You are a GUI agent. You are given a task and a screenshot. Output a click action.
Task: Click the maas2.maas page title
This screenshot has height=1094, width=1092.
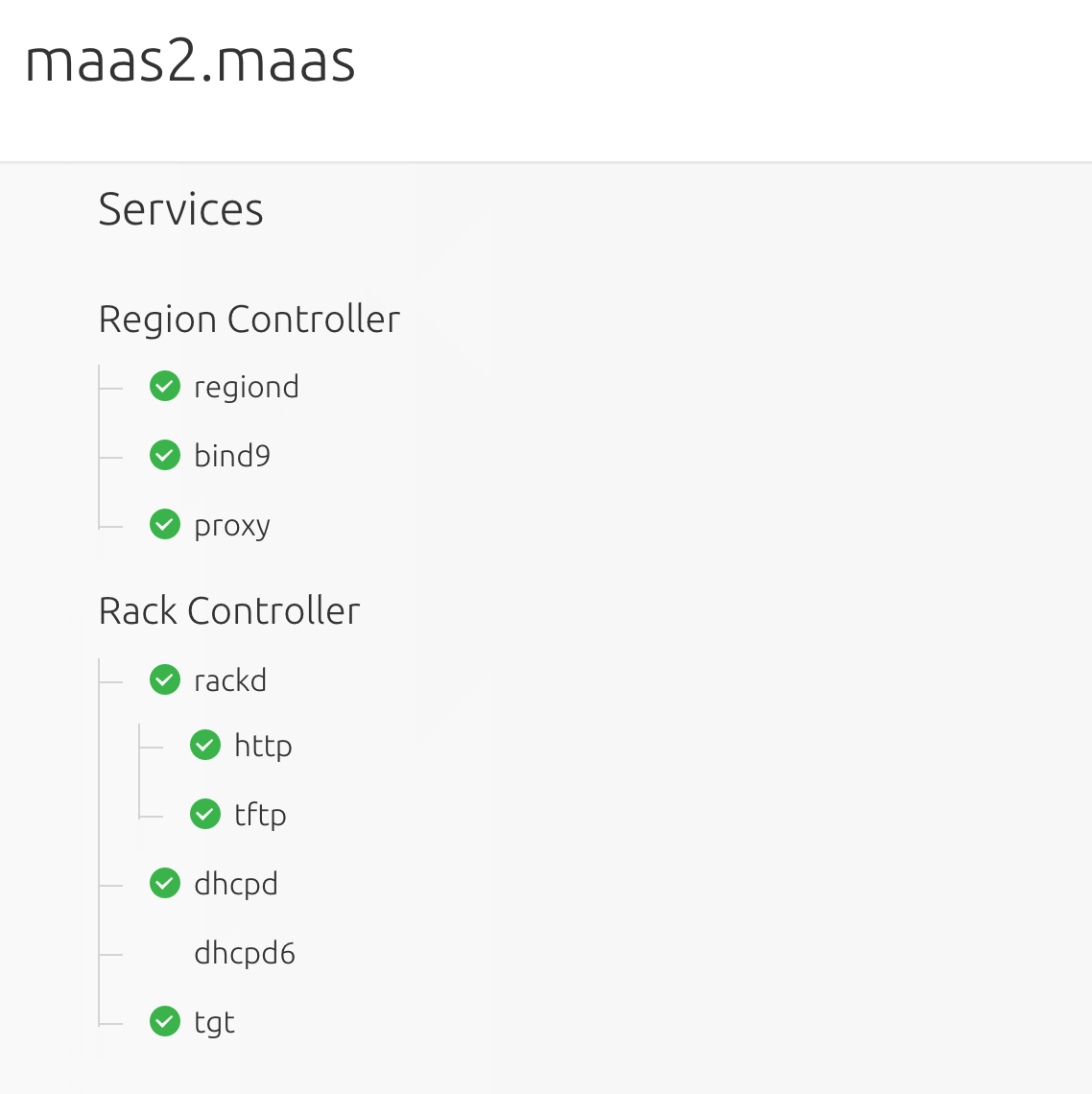pos(190,61)
